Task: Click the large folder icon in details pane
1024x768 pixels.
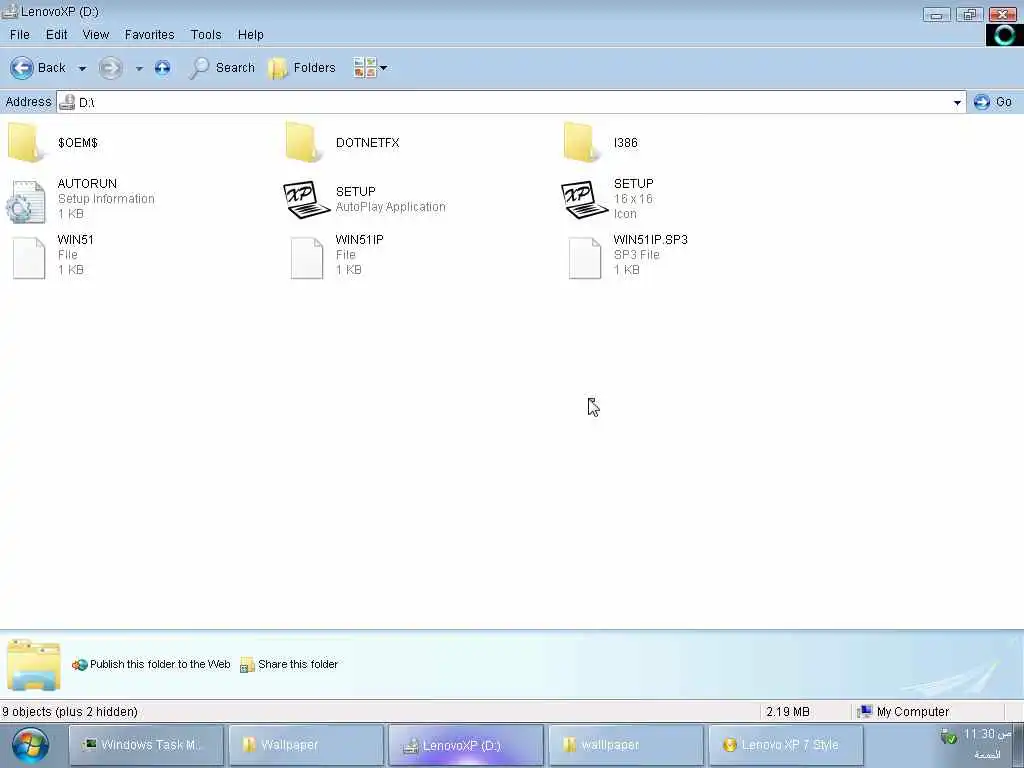Action: (x=34, y=665)
